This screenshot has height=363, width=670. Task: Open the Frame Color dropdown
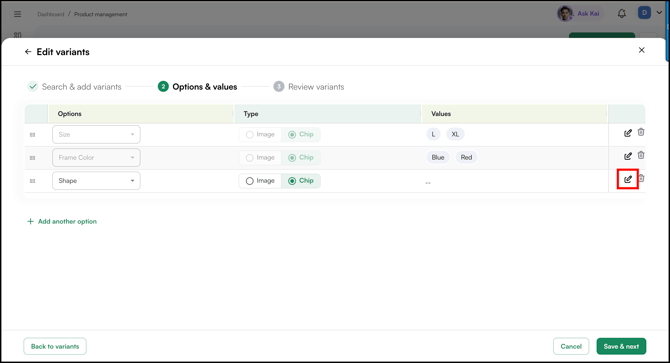coord(96,158)
